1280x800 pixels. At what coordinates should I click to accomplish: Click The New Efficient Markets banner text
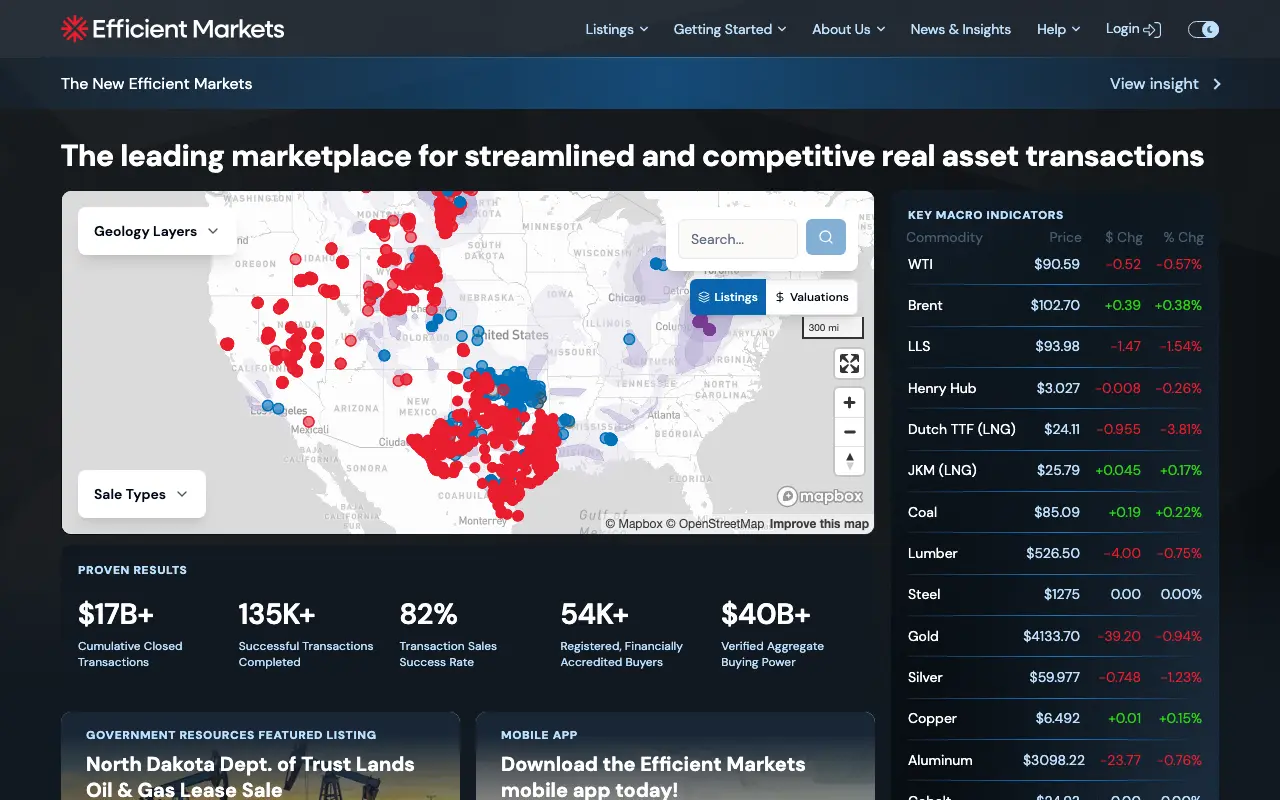pos(156,84)
